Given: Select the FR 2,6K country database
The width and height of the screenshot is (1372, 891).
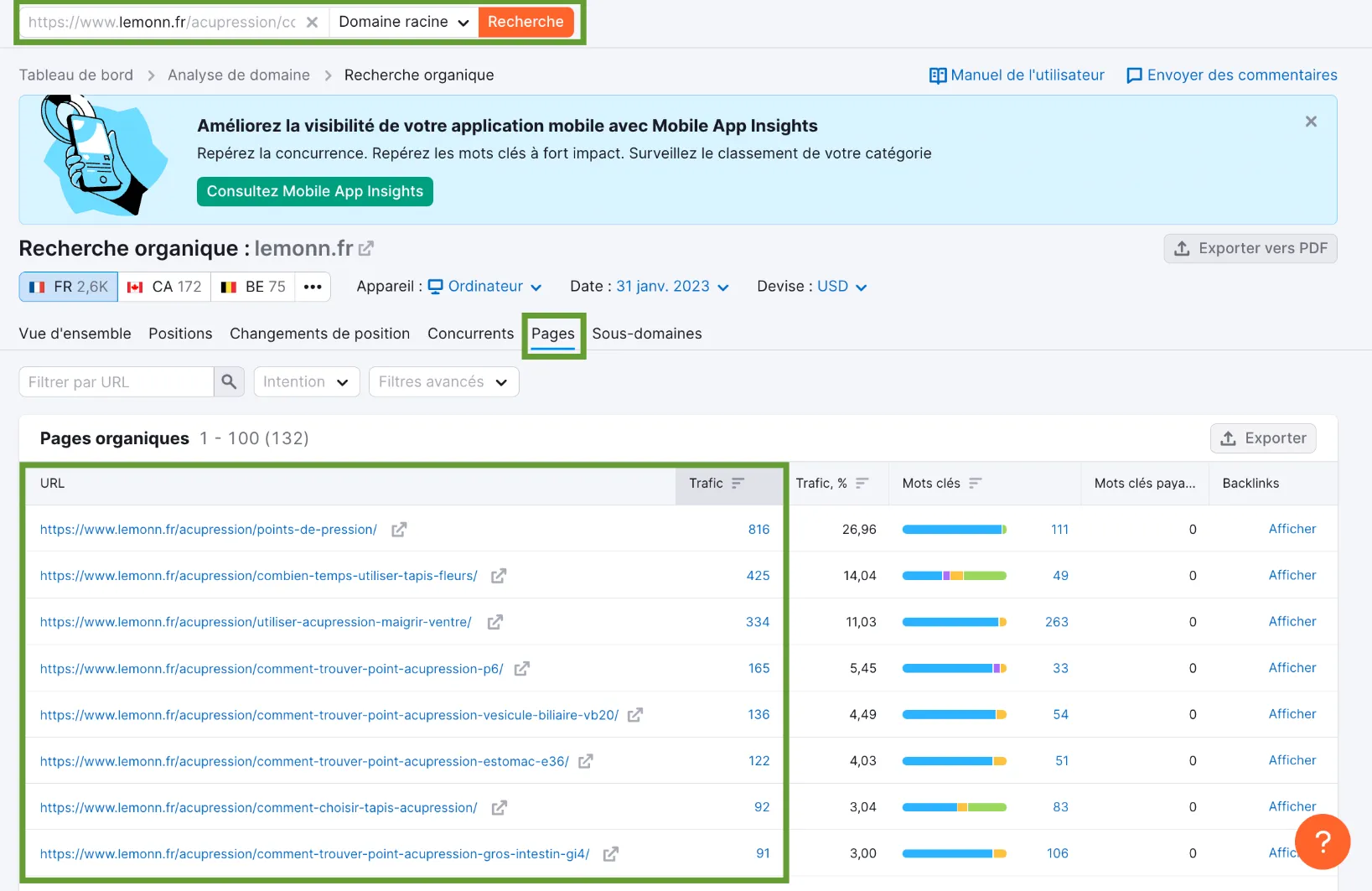Looking at the screenshot, I should tap(69, 287).
